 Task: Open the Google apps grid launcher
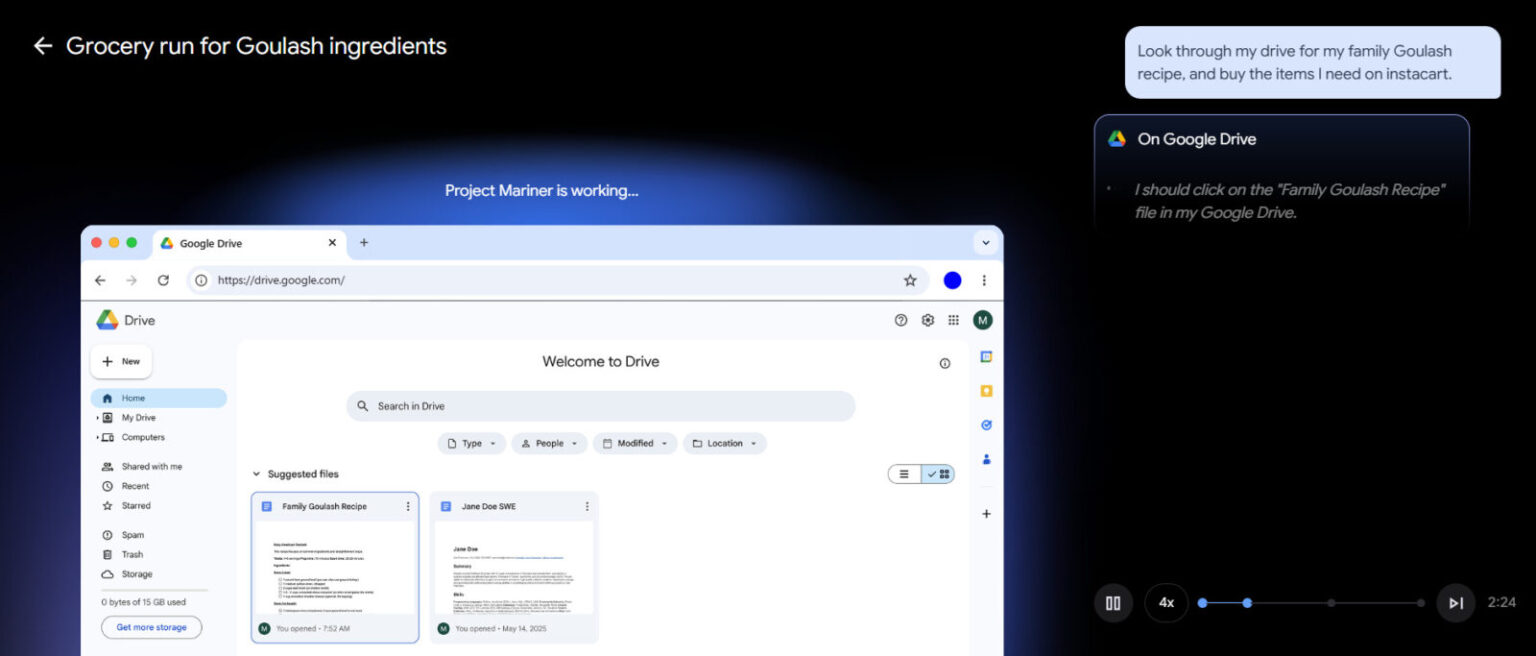[955, 320]
